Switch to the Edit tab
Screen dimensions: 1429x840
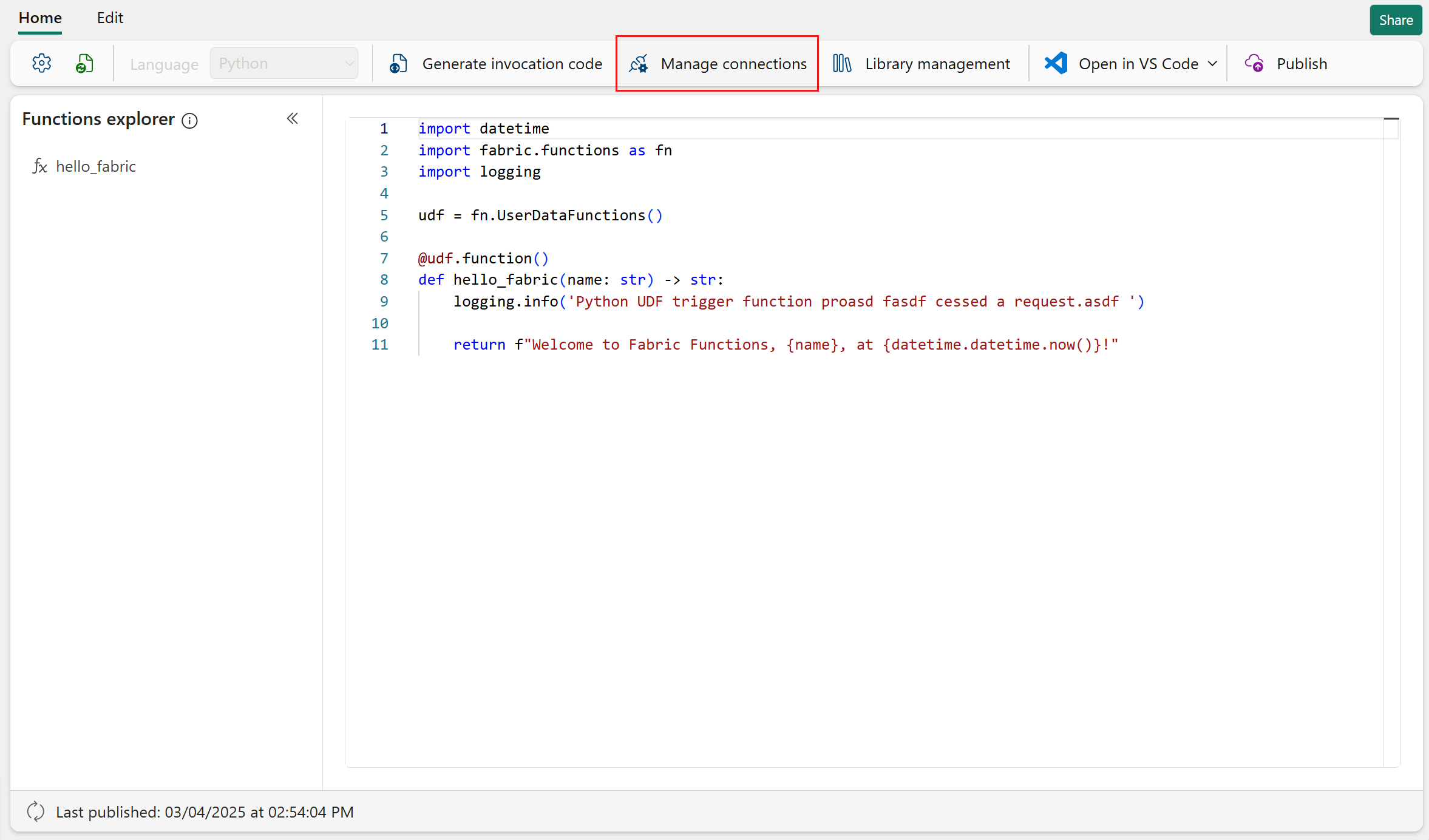click(110, 18)
